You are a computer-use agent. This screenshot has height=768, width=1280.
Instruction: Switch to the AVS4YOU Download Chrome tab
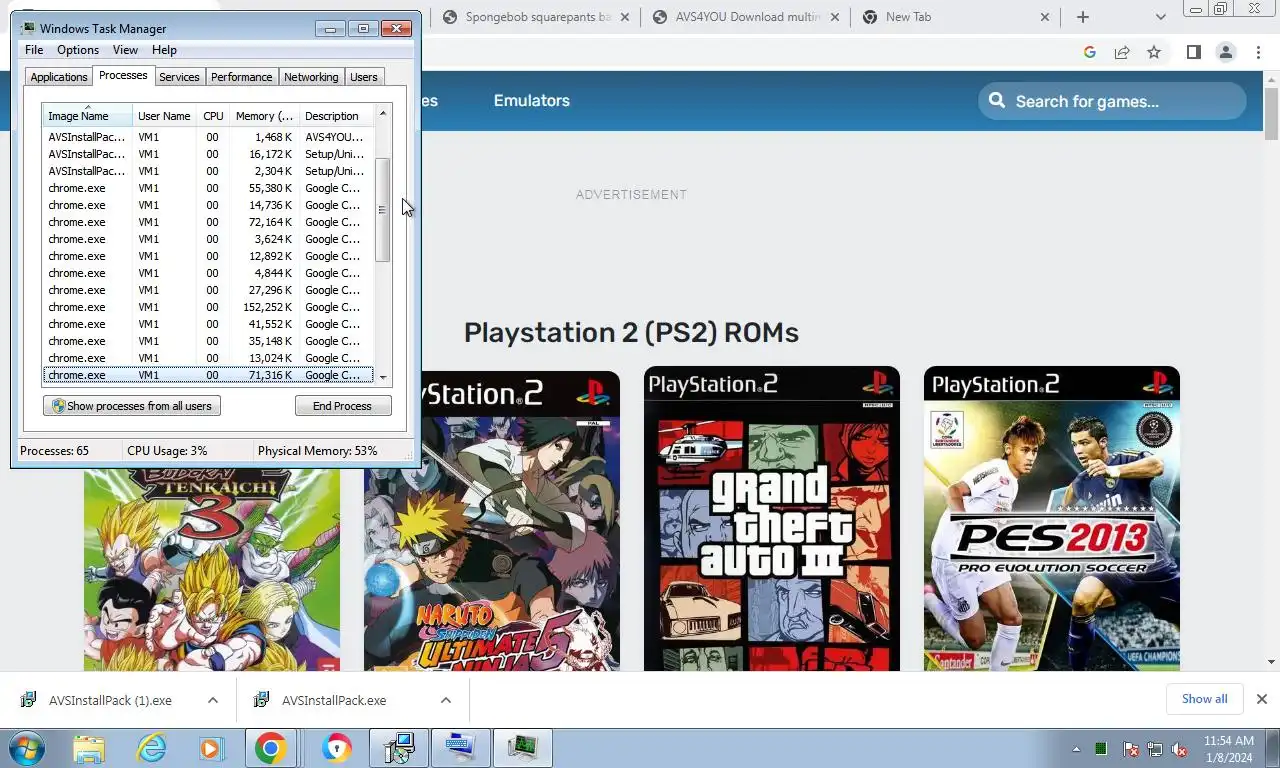point(745,17)
